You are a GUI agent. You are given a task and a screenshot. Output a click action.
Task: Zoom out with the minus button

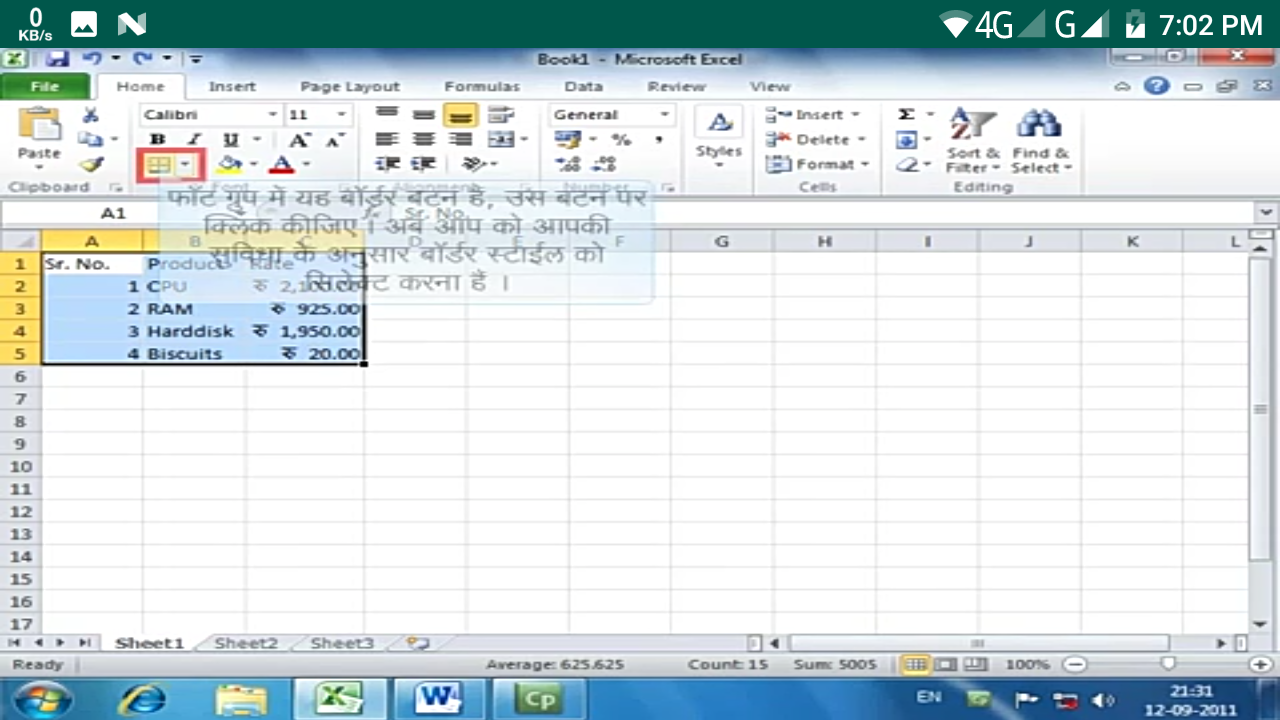coord(1075,664)
